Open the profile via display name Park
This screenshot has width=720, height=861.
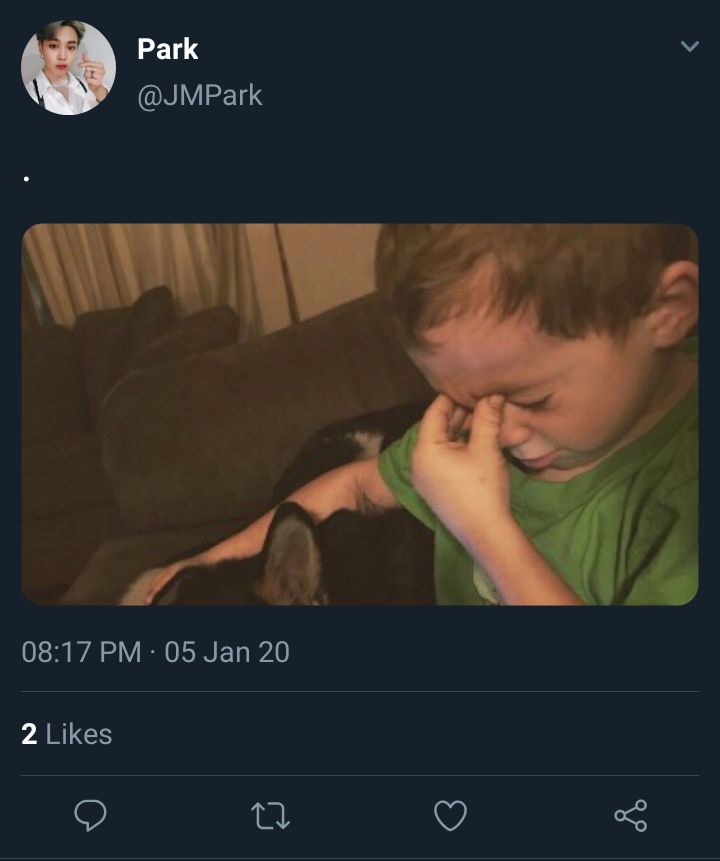[x=168, y=49]
